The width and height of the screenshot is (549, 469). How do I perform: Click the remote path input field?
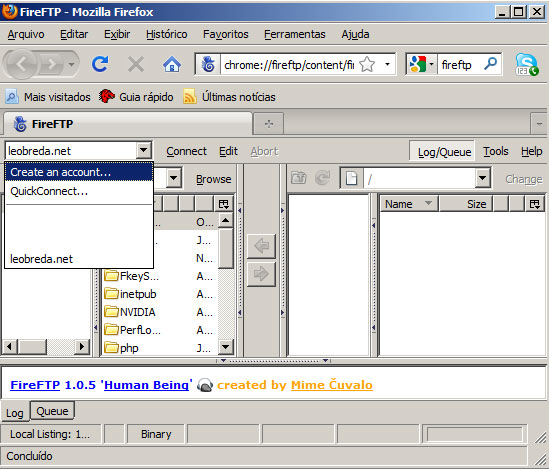[x=419, y=178]
